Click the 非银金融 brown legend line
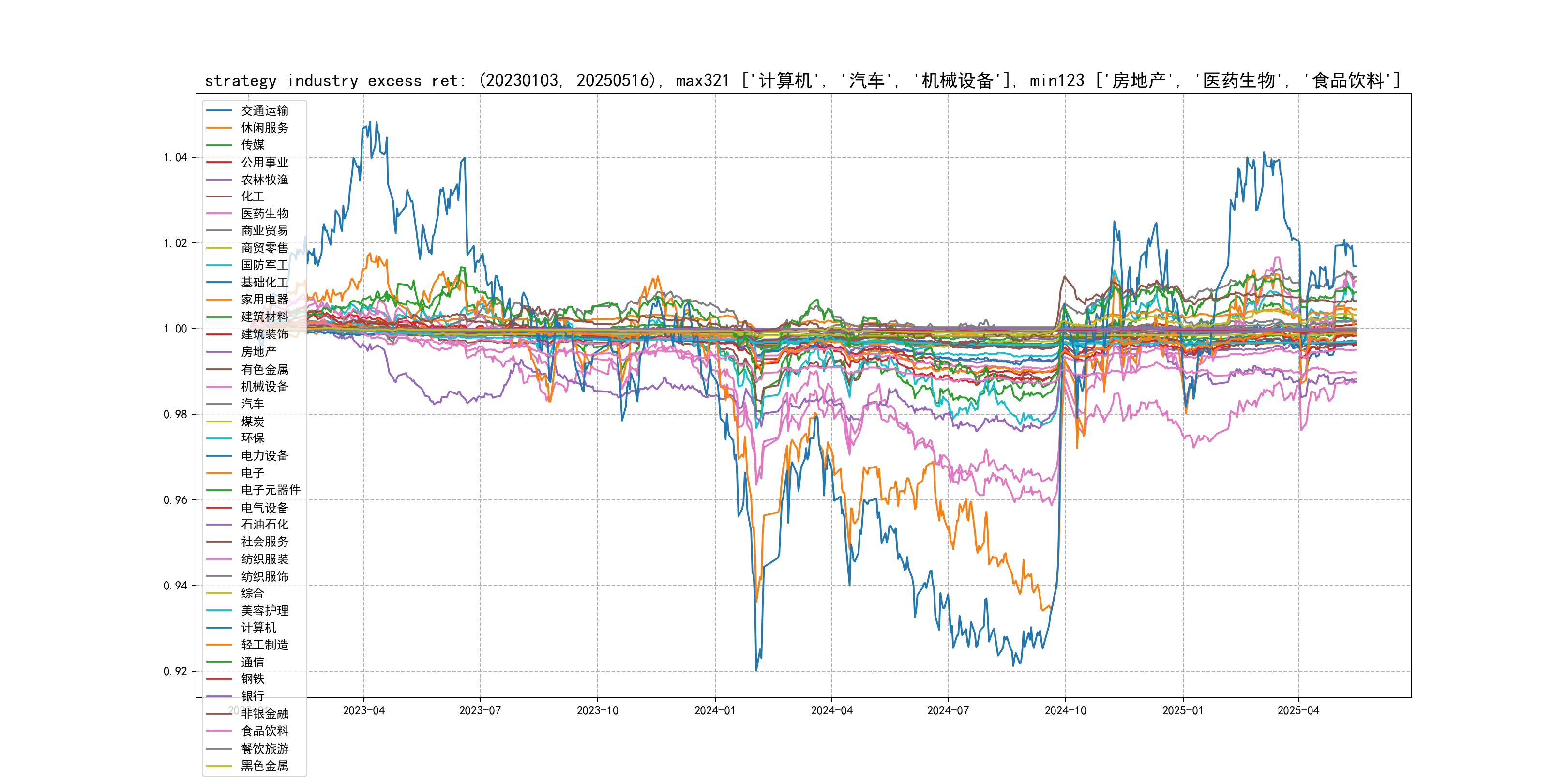Image resolution: width=1568 pixels, height=784 pixels. pos(219,714)
